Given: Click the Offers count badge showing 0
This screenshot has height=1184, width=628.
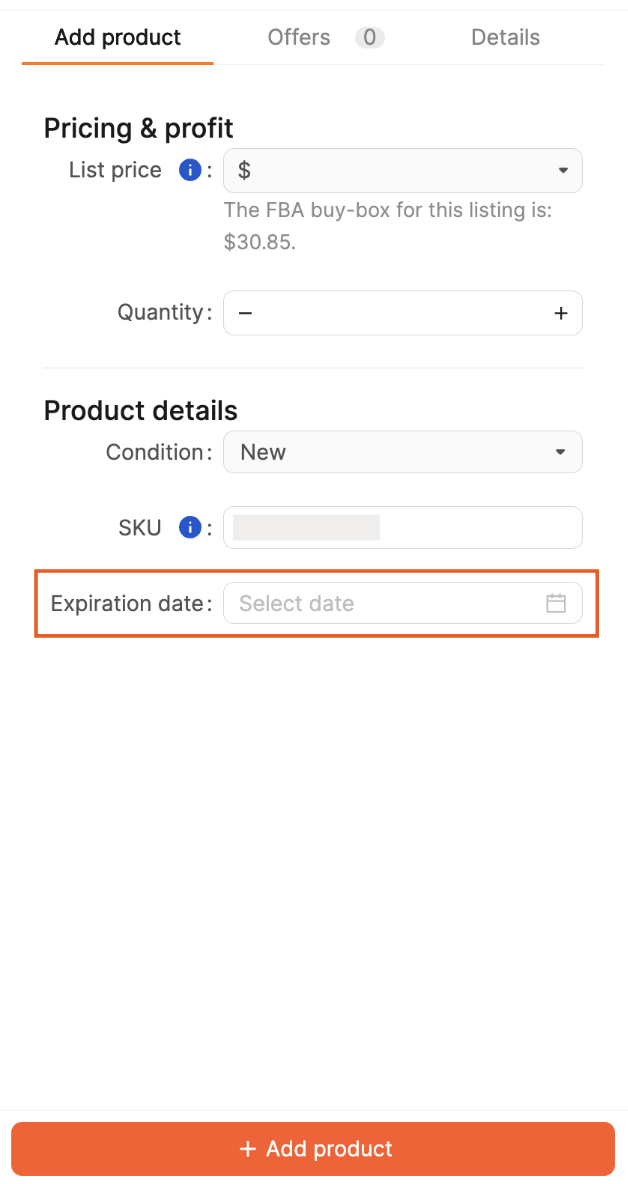Looking at the screenshot, I should (x=370, y=37).
